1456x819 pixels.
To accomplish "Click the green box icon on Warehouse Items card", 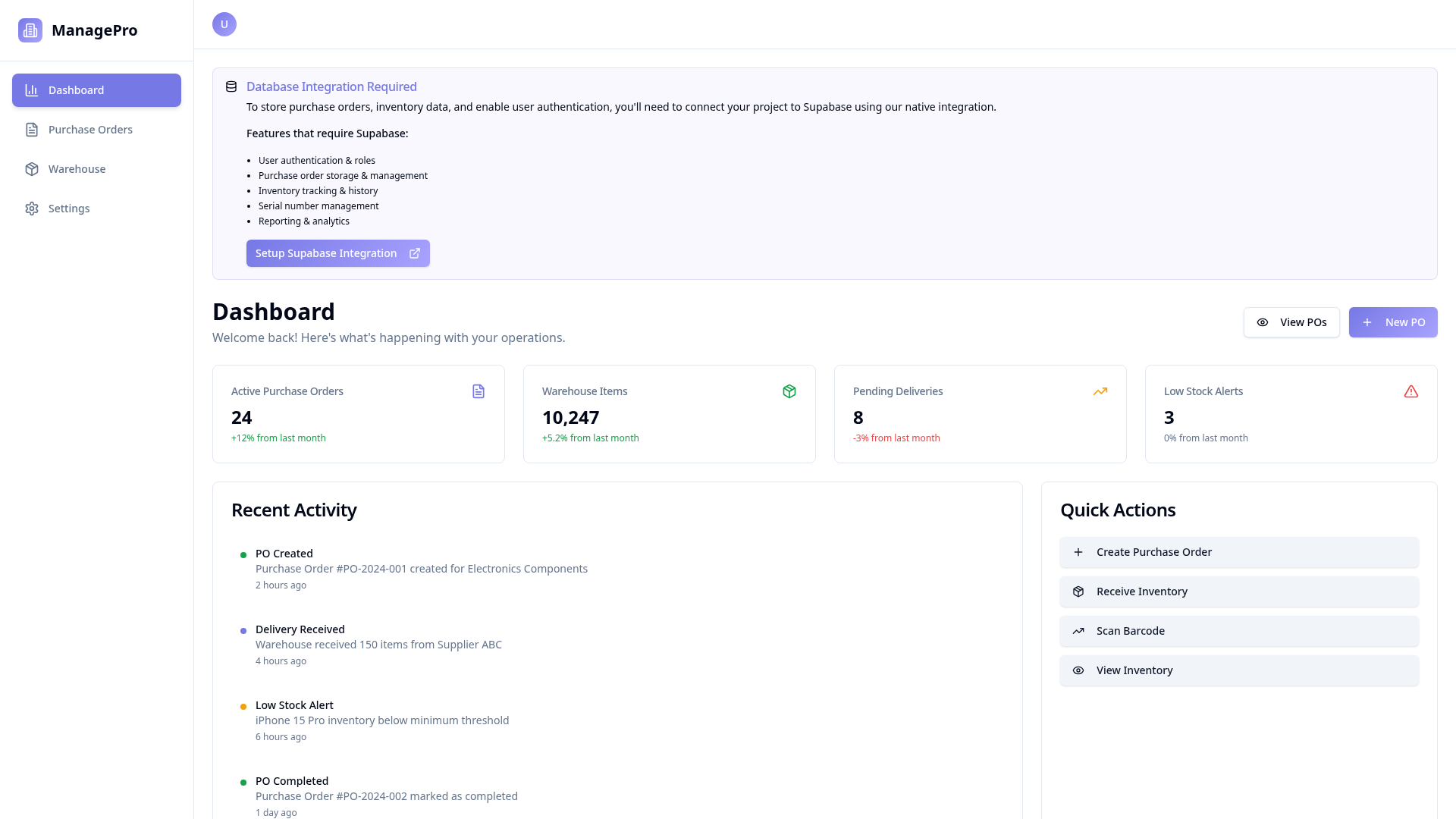I will tap(789, 391).
